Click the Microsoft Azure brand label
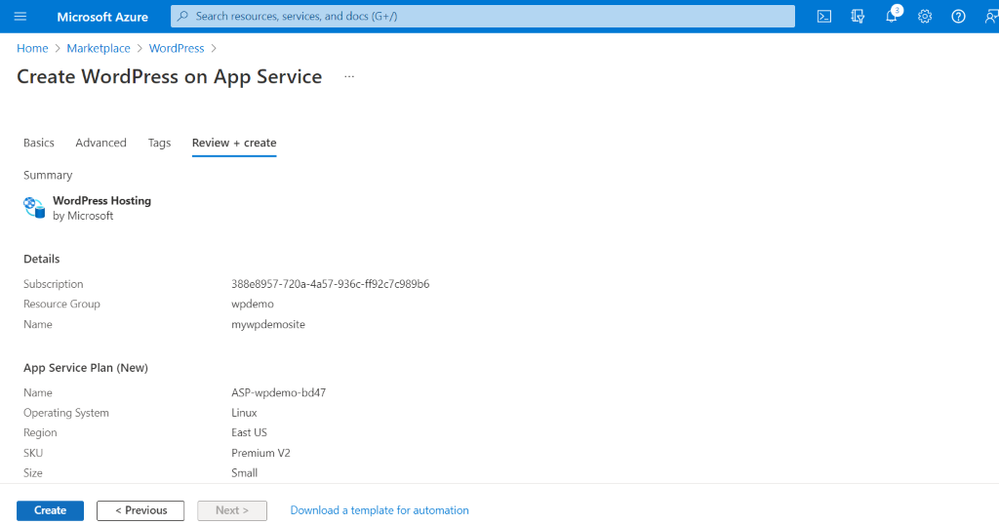999x531 pixels. coord(103,17)
